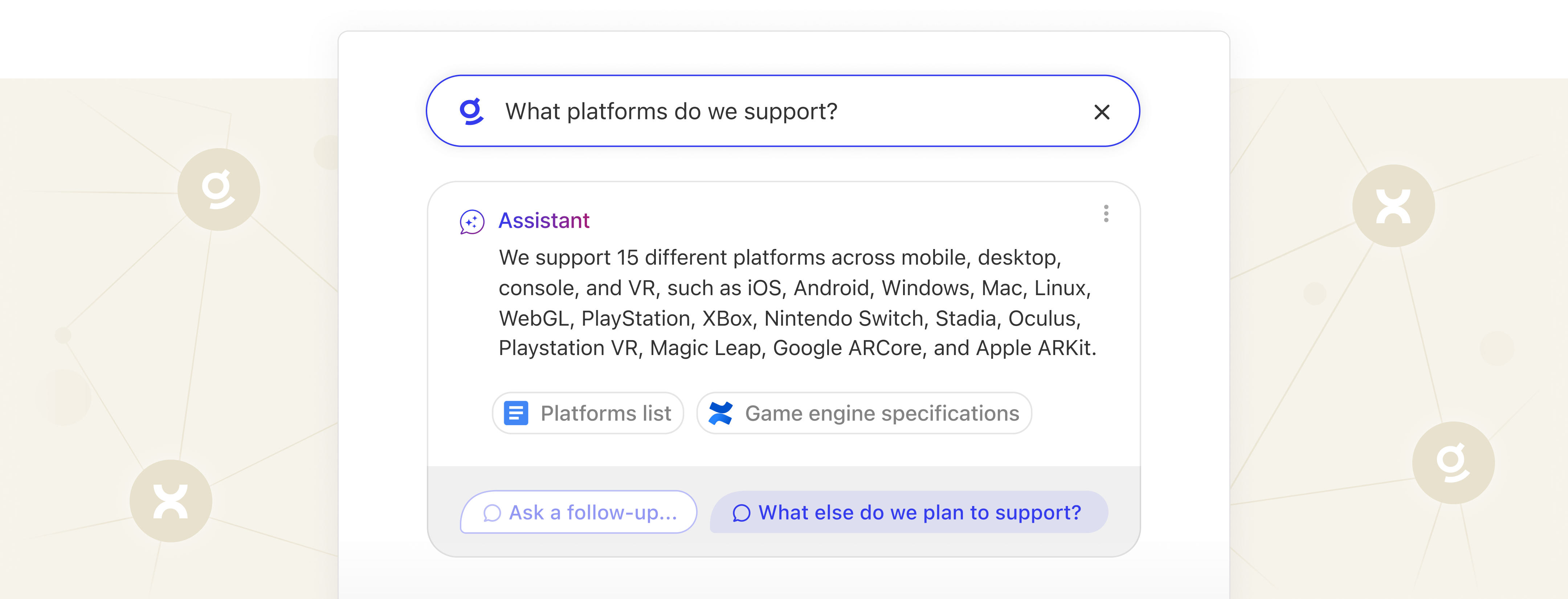The width and height of the screenshot is (1568, 599).
Task: Click the upper-right background circle with X-shaped logo
Action: 1393,206
